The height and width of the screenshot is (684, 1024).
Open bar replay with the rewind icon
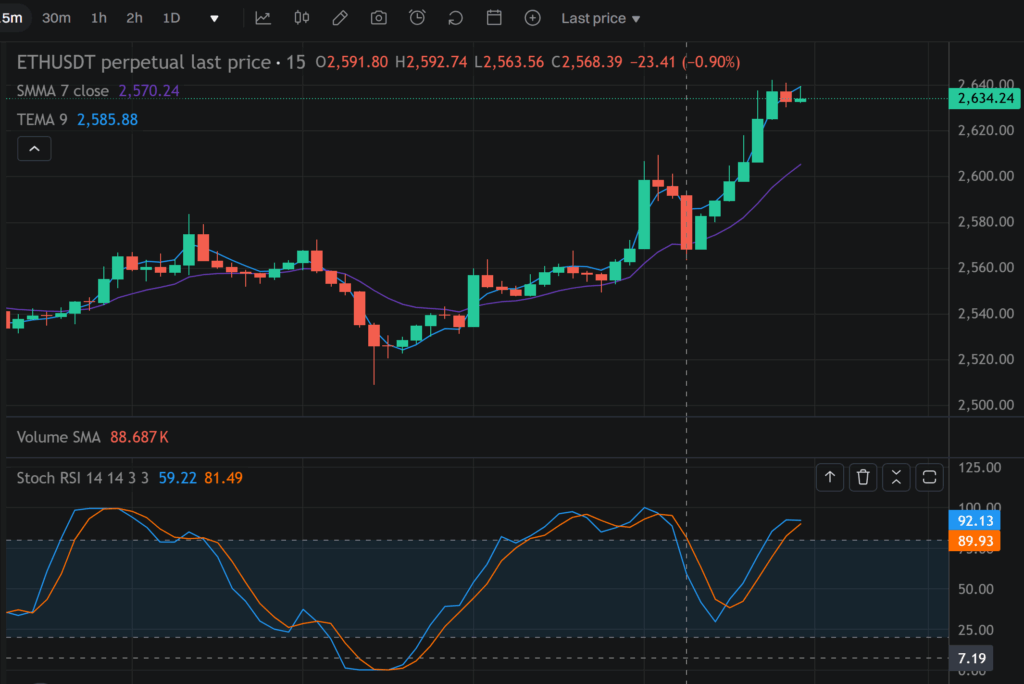click(453, 18)
